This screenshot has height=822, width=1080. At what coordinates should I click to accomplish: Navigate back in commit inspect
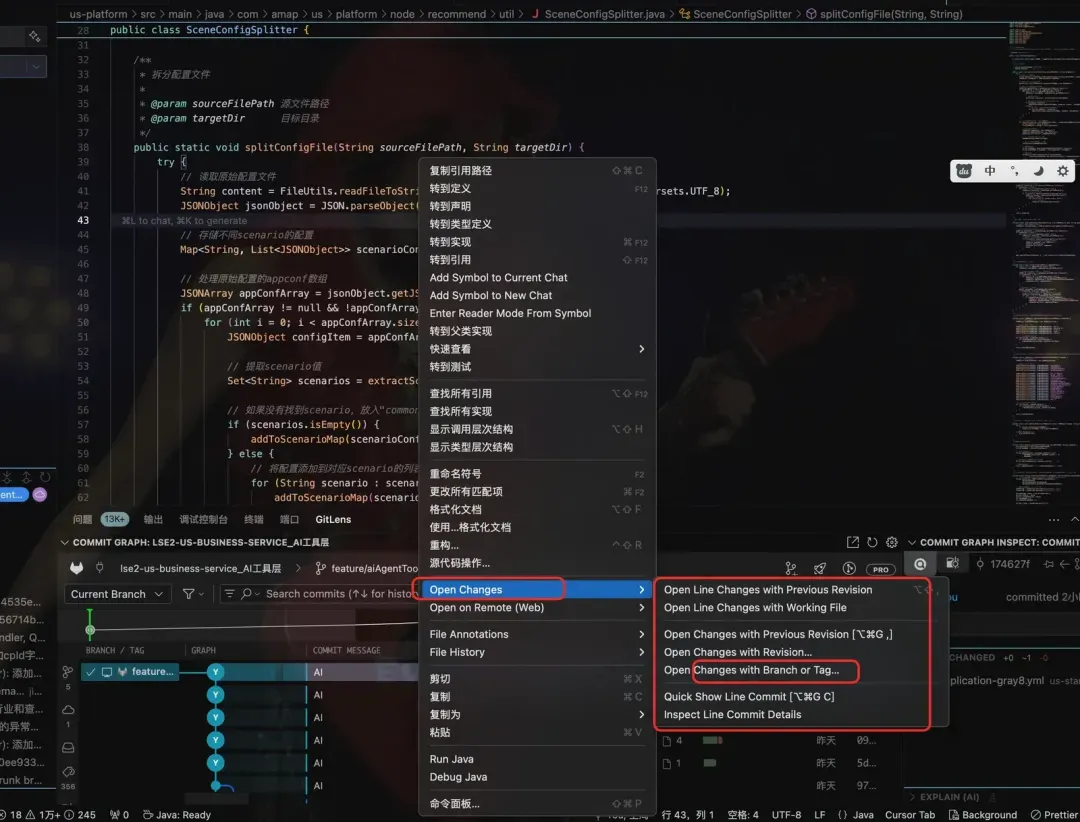click(1064, 564)
